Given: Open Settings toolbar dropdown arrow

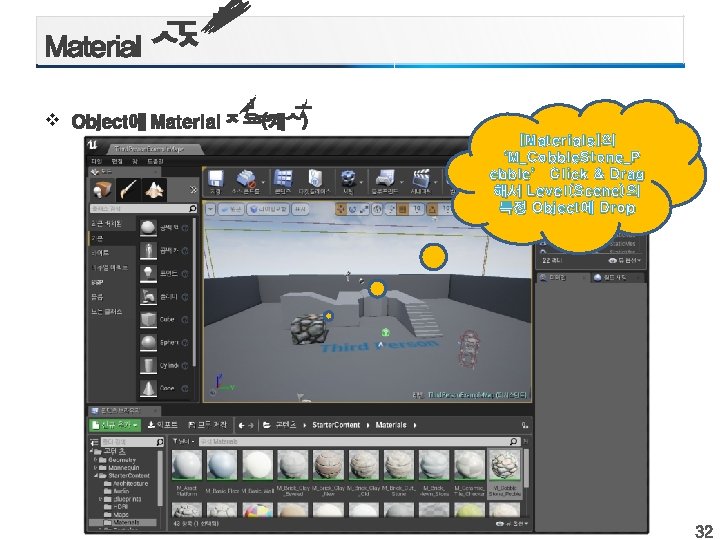Looking at the screenshot, I should click(x=361, y=183).
